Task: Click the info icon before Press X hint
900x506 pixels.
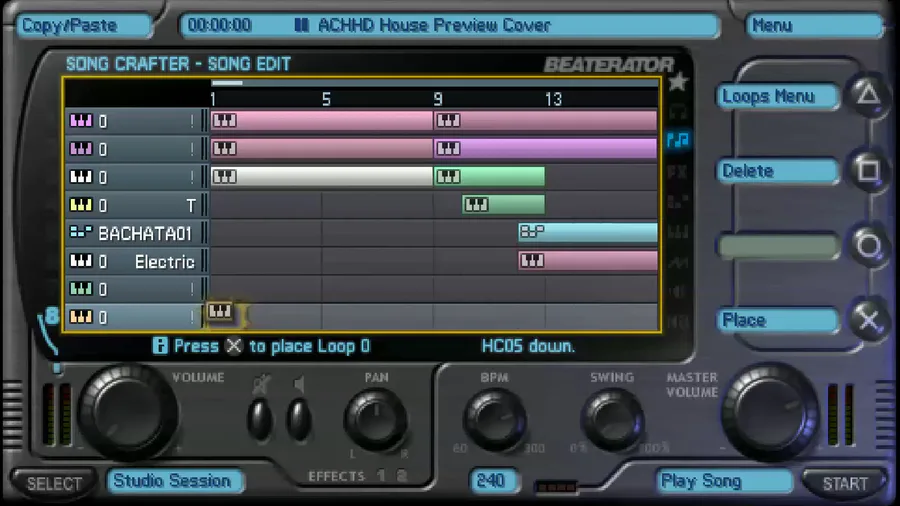Action: 160,345
